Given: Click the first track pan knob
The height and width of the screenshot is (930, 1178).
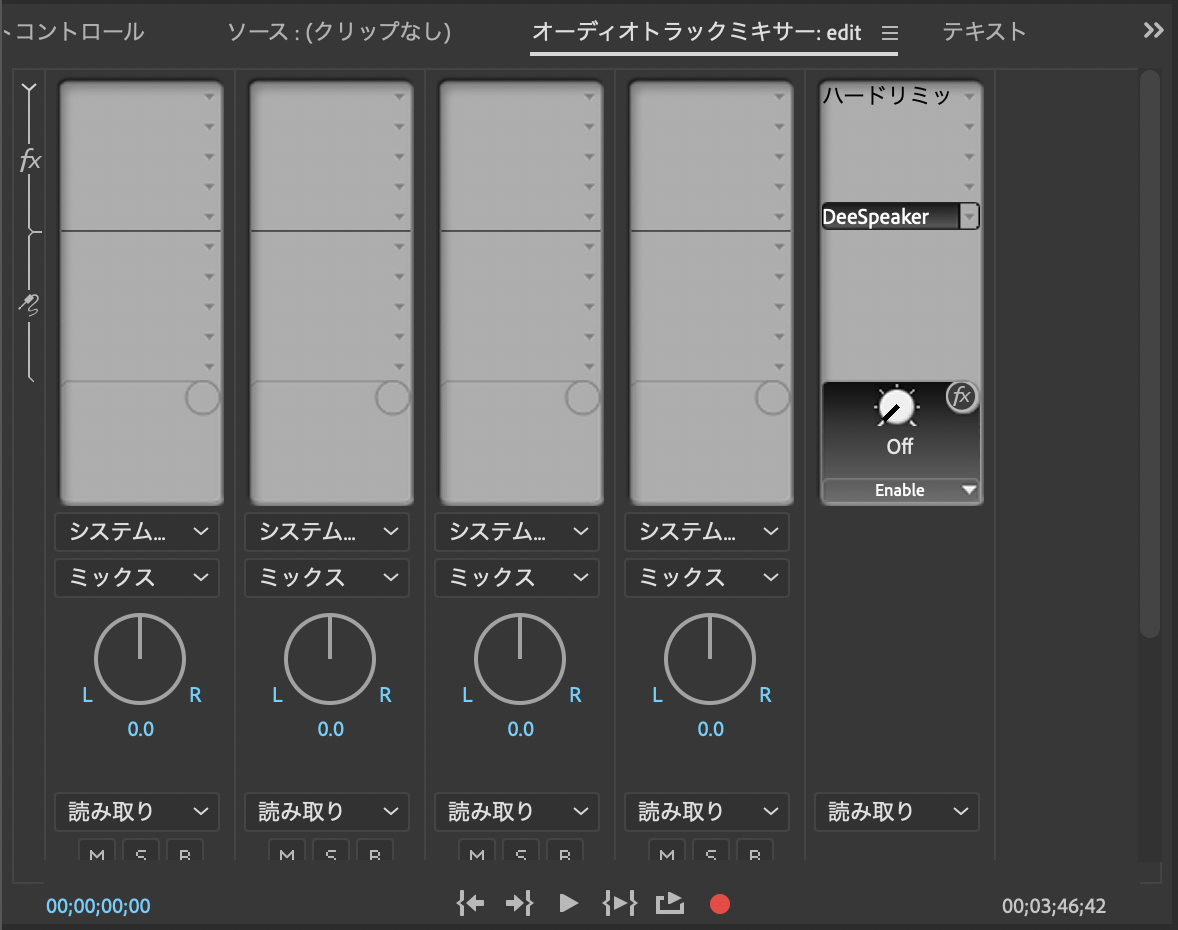Looking at the screenshot, I should click(x=140, y=659).
